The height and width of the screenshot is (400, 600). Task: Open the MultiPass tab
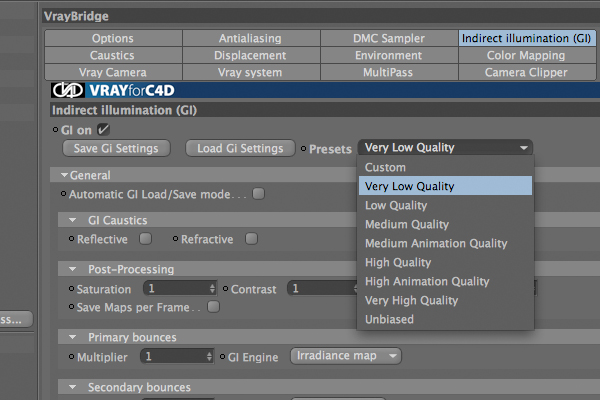coord(389,72)
